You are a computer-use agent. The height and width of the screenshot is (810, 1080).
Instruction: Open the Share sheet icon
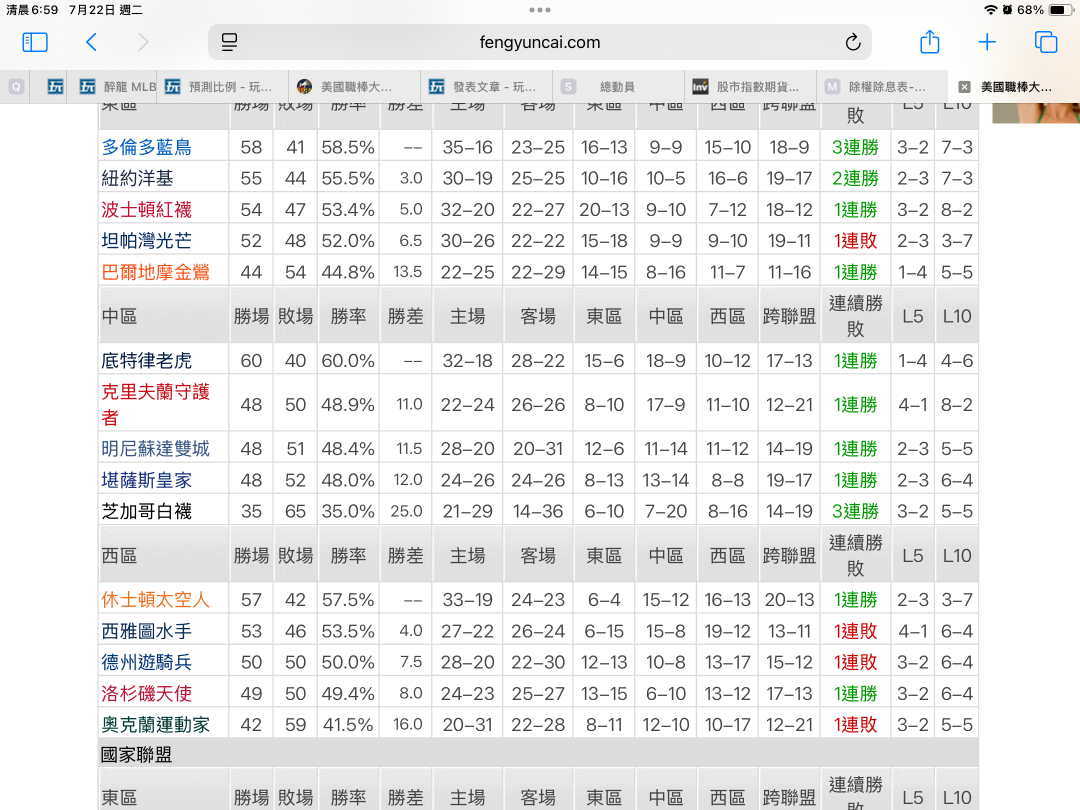[930, 41]
